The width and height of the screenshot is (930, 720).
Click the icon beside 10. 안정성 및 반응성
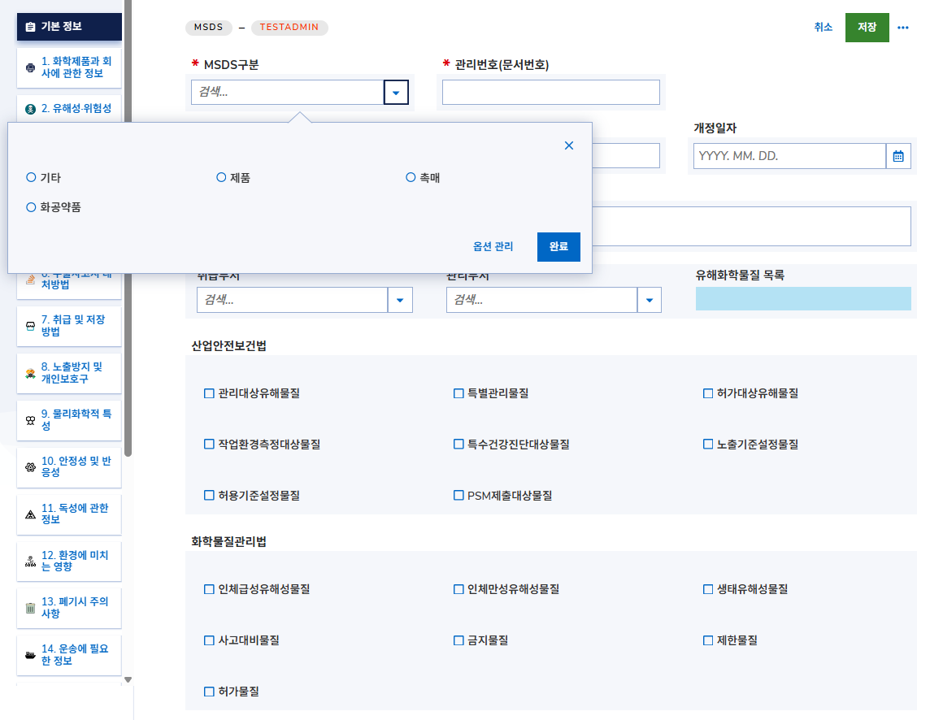pos(30,467)
